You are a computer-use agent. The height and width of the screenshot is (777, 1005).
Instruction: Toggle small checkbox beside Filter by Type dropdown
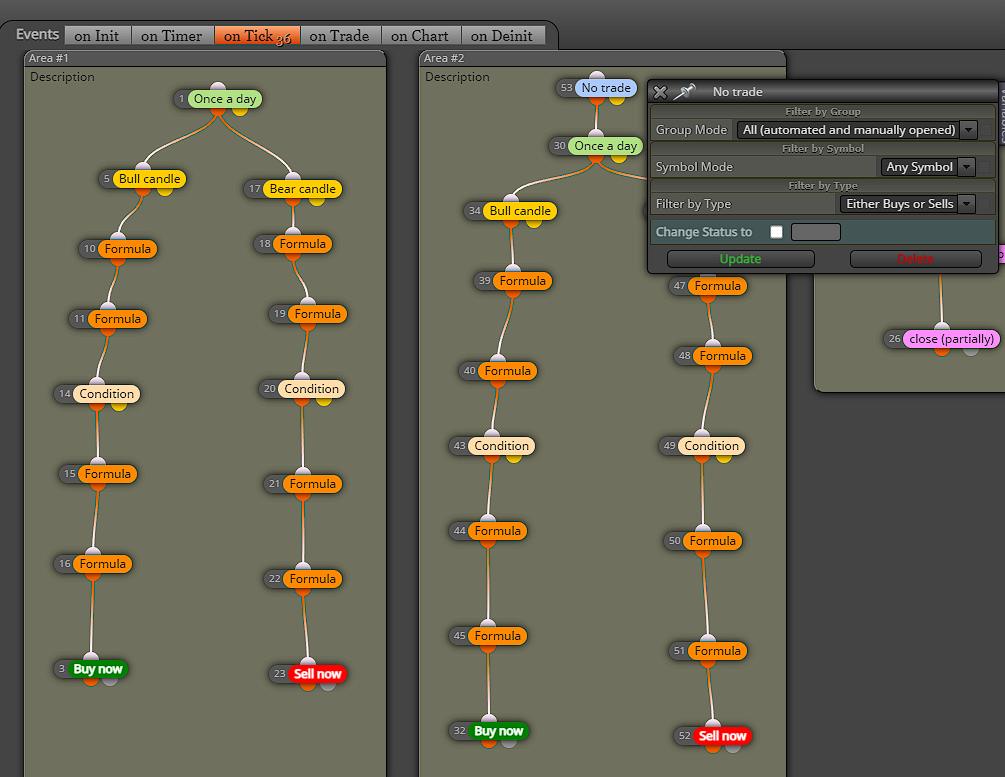(x=984, y=205)
